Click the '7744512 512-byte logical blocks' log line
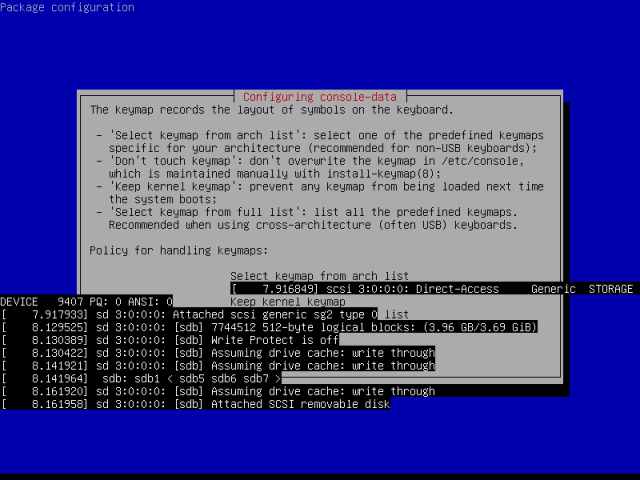The width and height of the screenshot is (640, 480). tap(269, 327)
